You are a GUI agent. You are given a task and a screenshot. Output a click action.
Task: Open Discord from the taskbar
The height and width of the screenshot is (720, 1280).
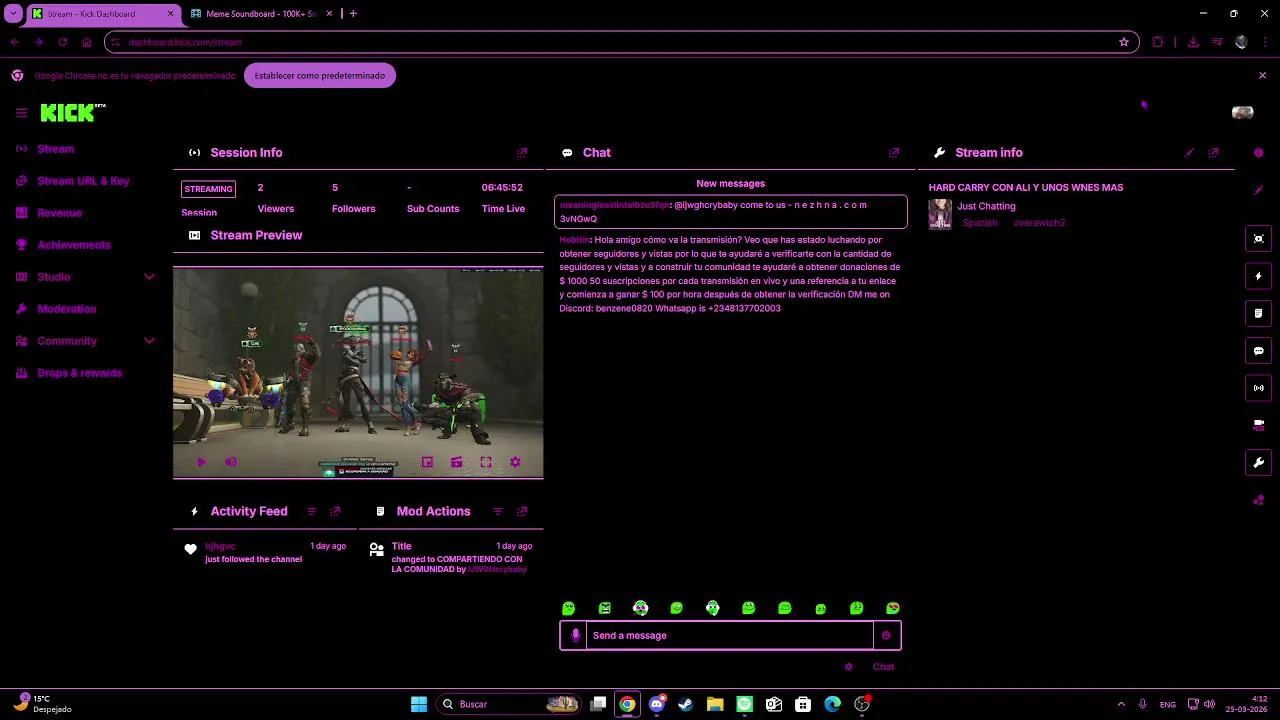(x=657, y=704)
